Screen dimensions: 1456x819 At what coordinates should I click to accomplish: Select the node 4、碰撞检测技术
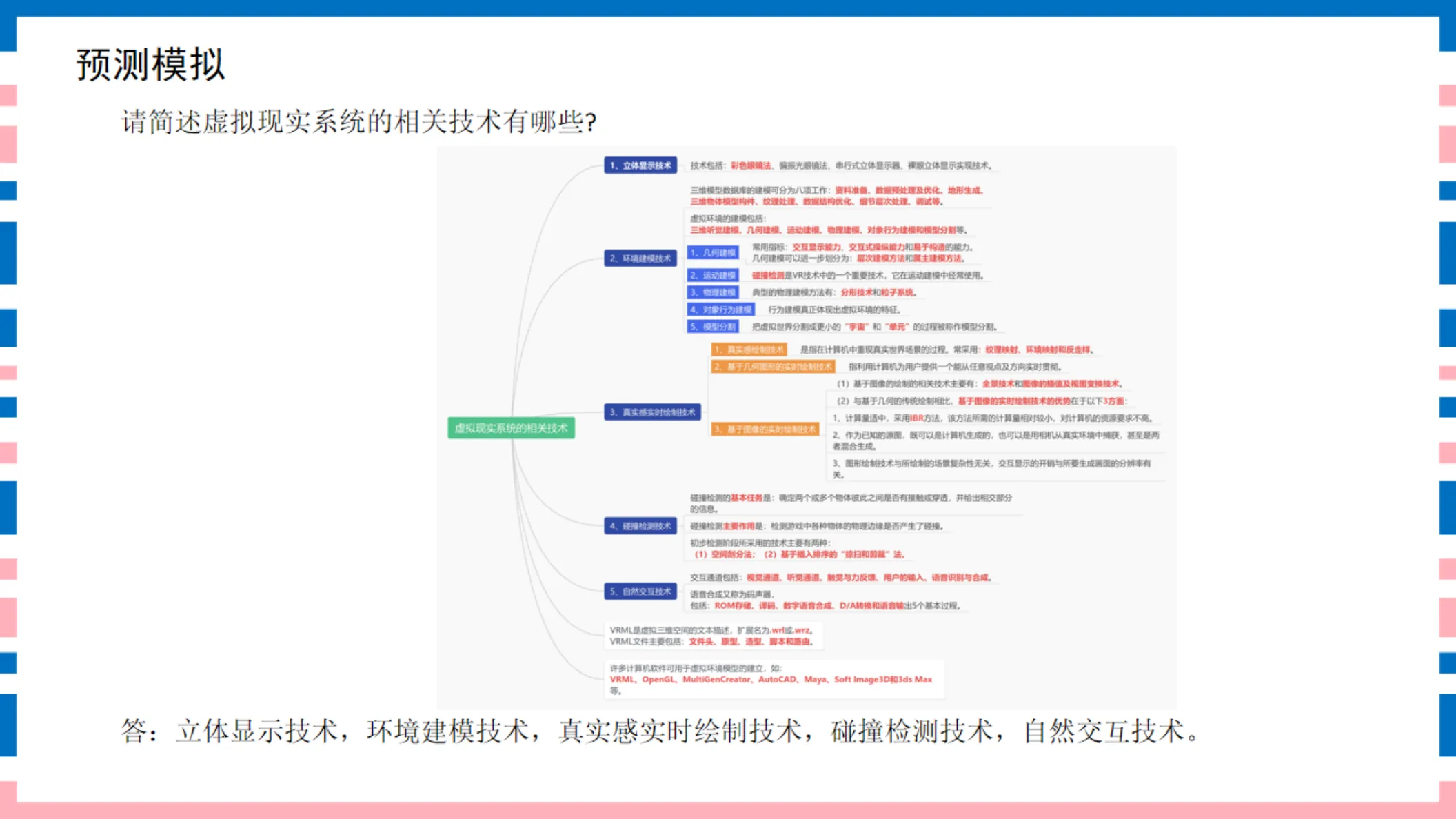click(x=640, y=526)
